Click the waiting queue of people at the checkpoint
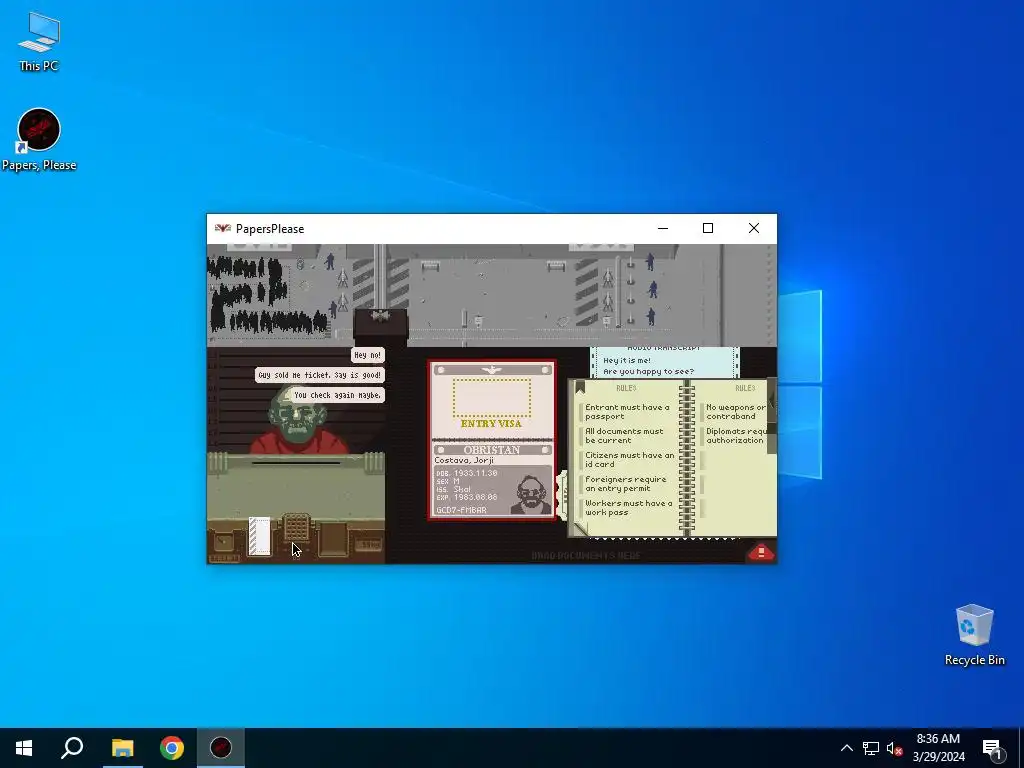Viewport: 1024px width, 768px height. point(266,294)
